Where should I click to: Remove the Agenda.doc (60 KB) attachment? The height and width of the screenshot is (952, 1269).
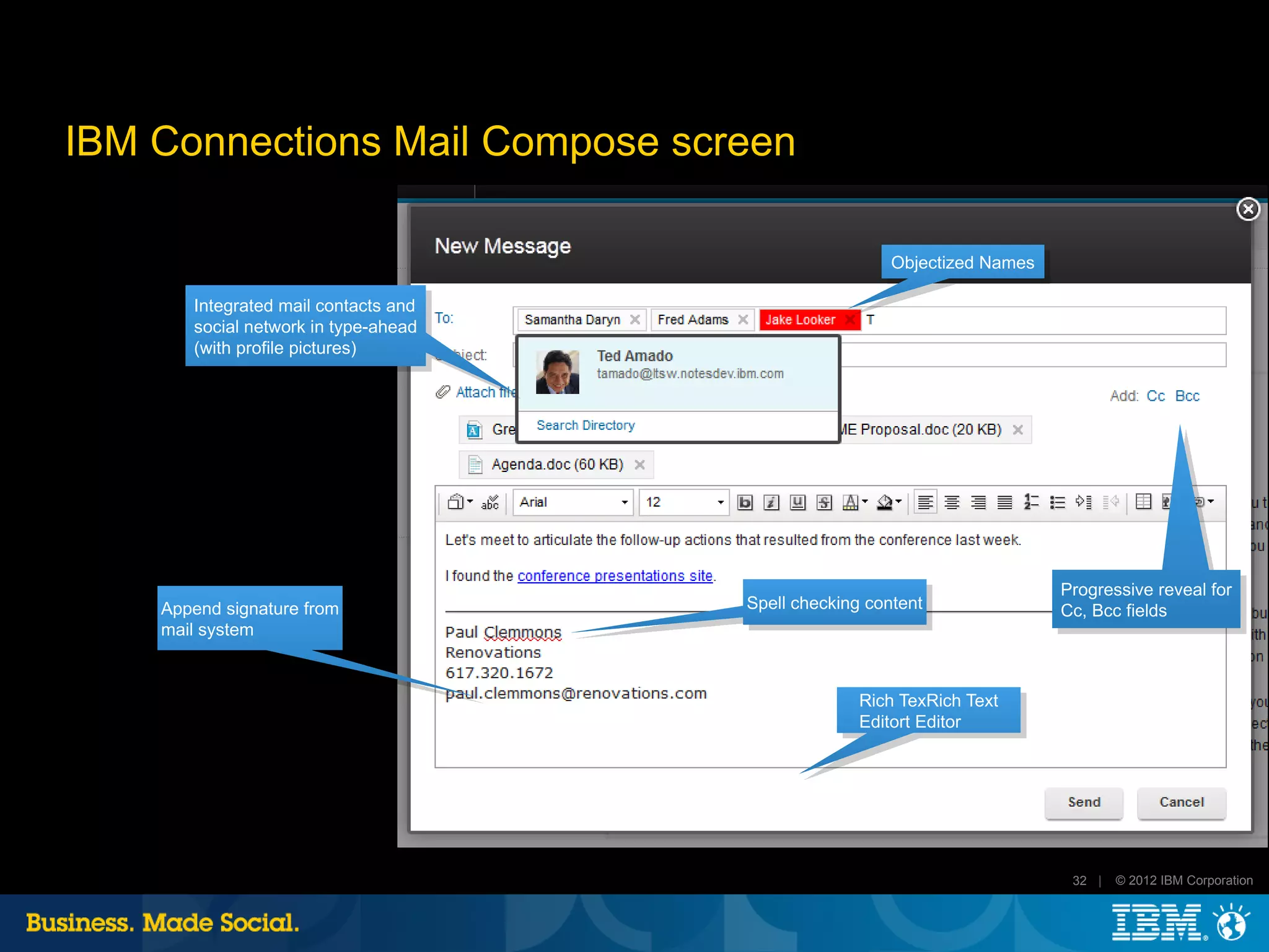640,465
